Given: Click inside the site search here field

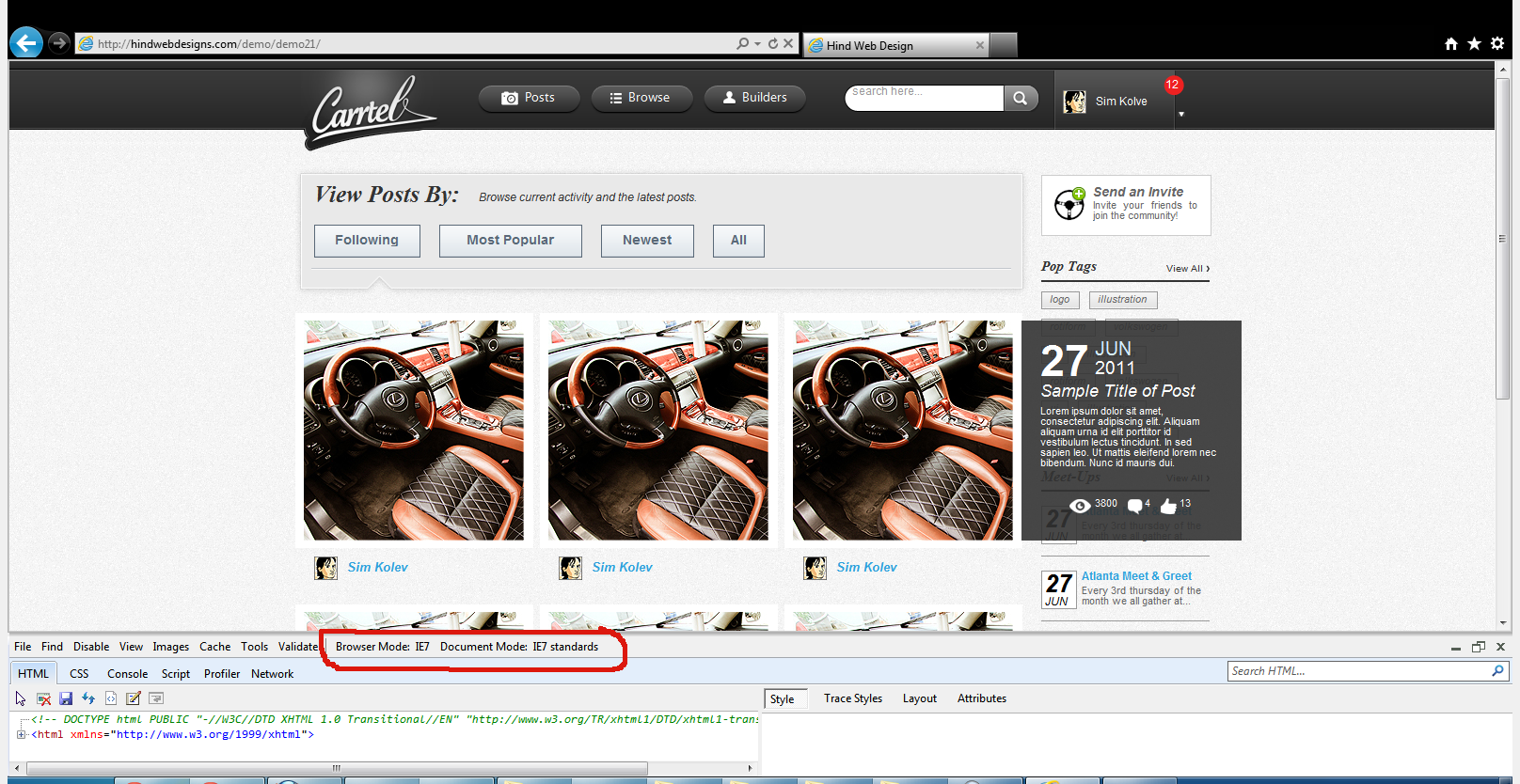Looking at the screenshot, I should tap(925, 98).
